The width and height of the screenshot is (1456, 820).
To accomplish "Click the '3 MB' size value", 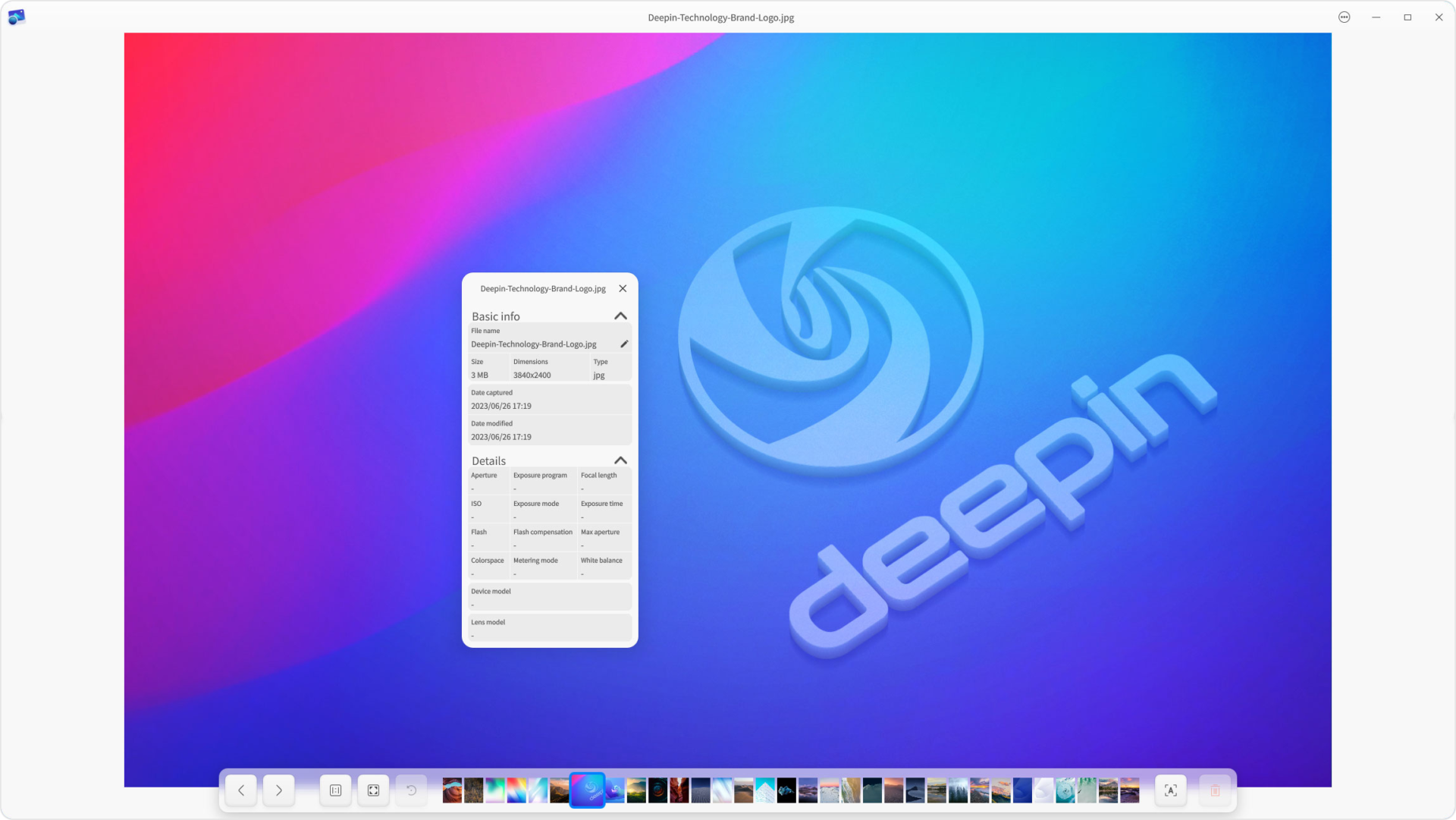I will point(479,375).
